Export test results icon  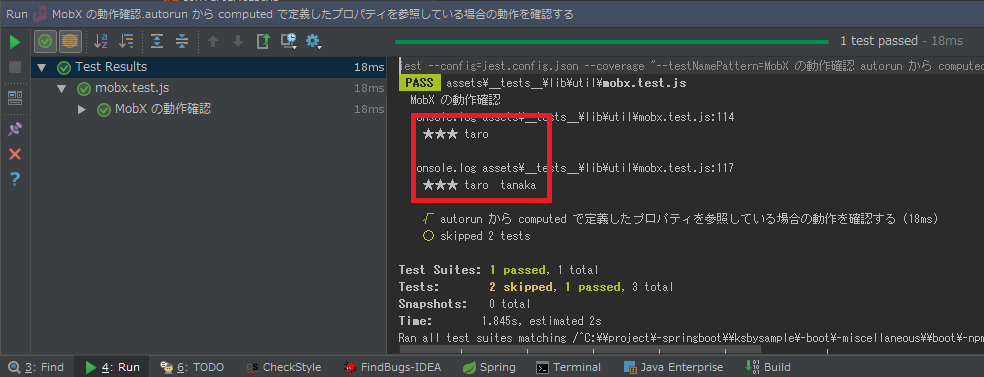click(264, 41)
